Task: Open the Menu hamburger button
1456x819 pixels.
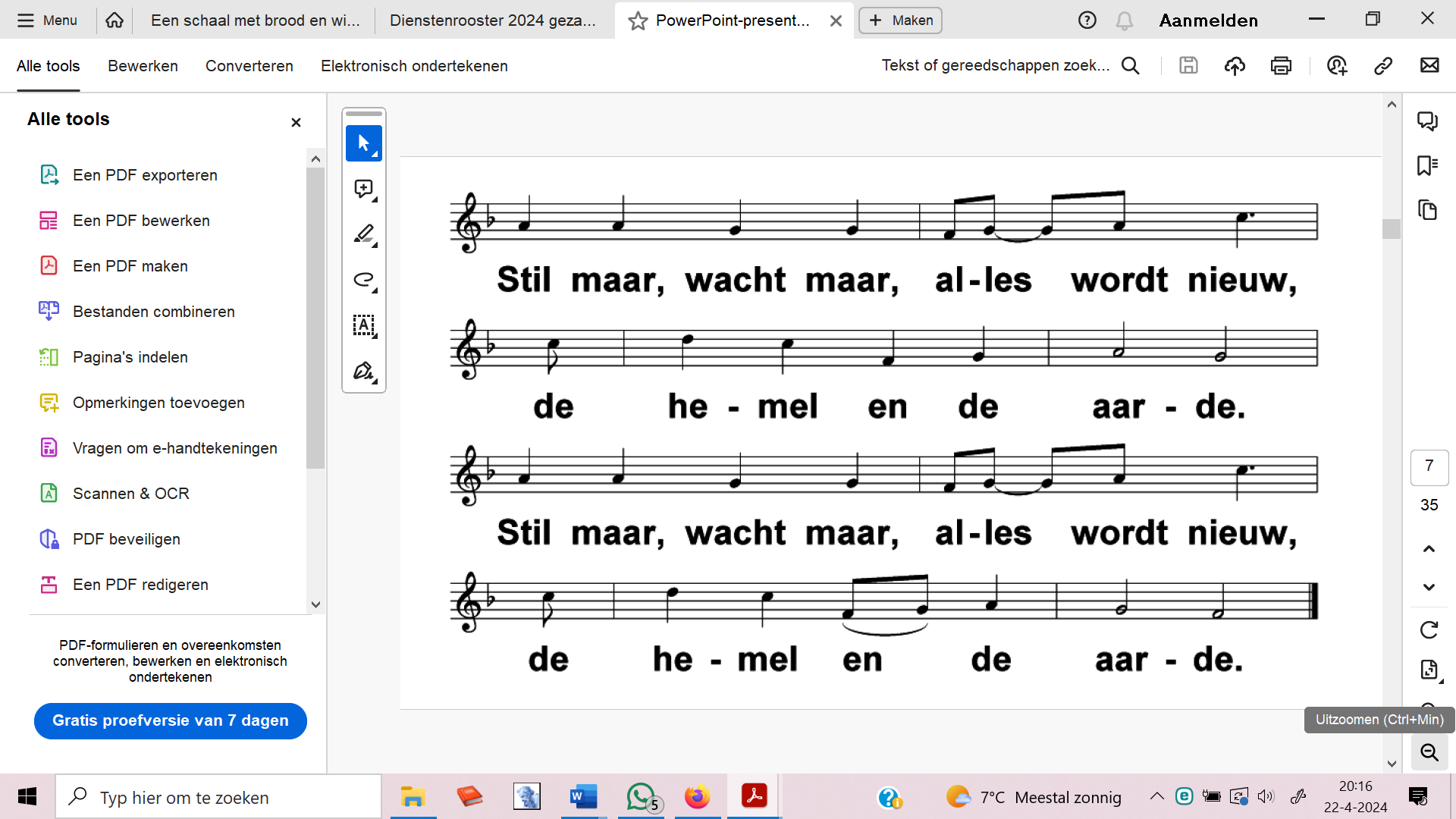Action: click(47, 20)
